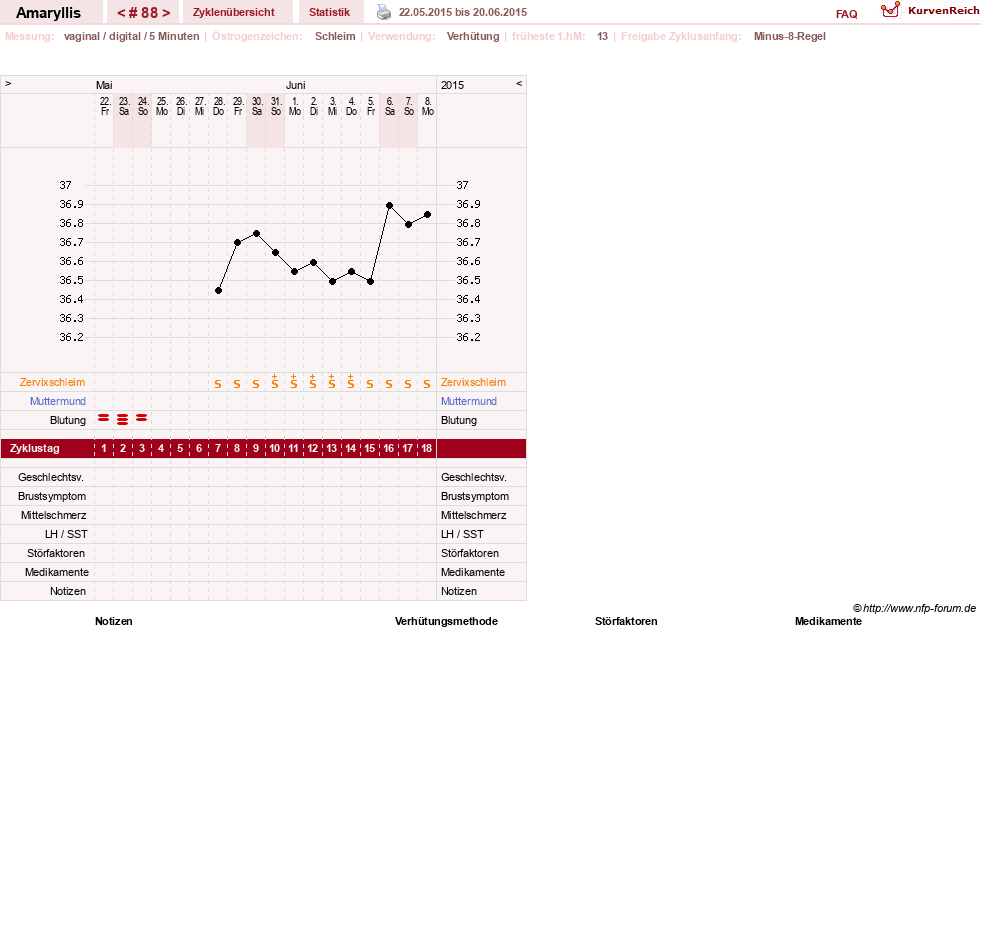Click the bottom Medikamente heading

click(x=828, y=621)
